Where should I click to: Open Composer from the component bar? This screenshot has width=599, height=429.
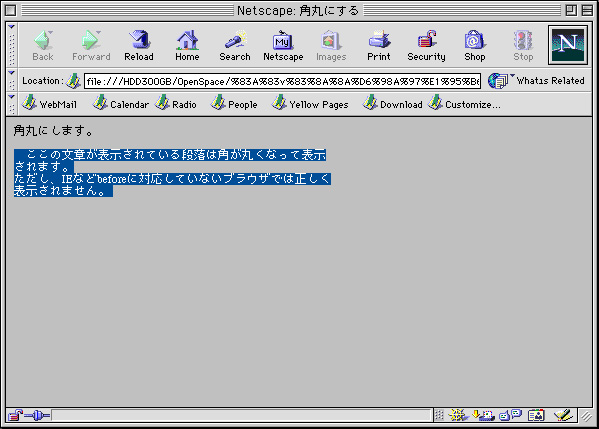(563, 415)
